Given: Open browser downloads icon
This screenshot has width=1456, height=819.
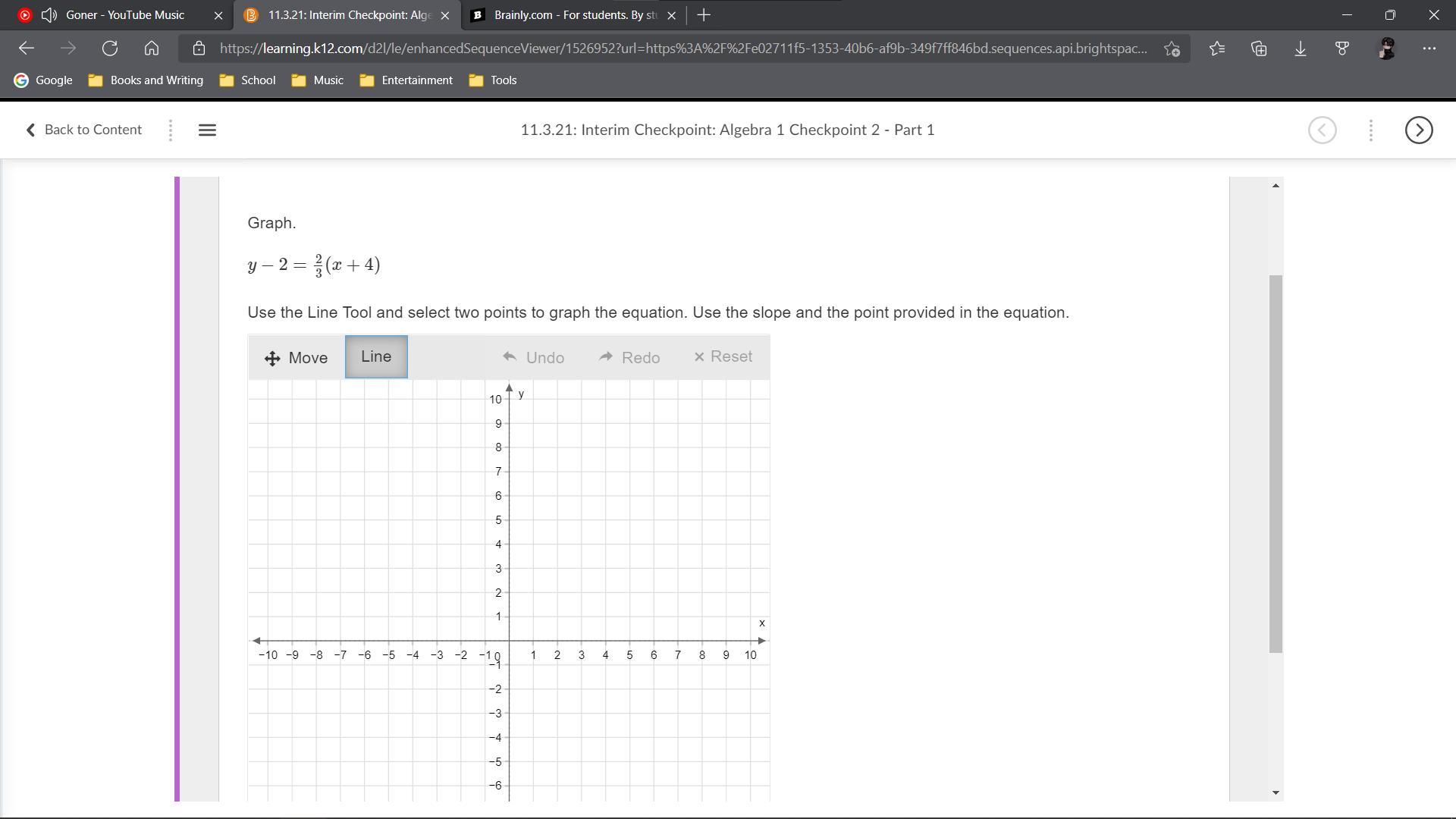Looking at the screenshot, I should 1300,49.
